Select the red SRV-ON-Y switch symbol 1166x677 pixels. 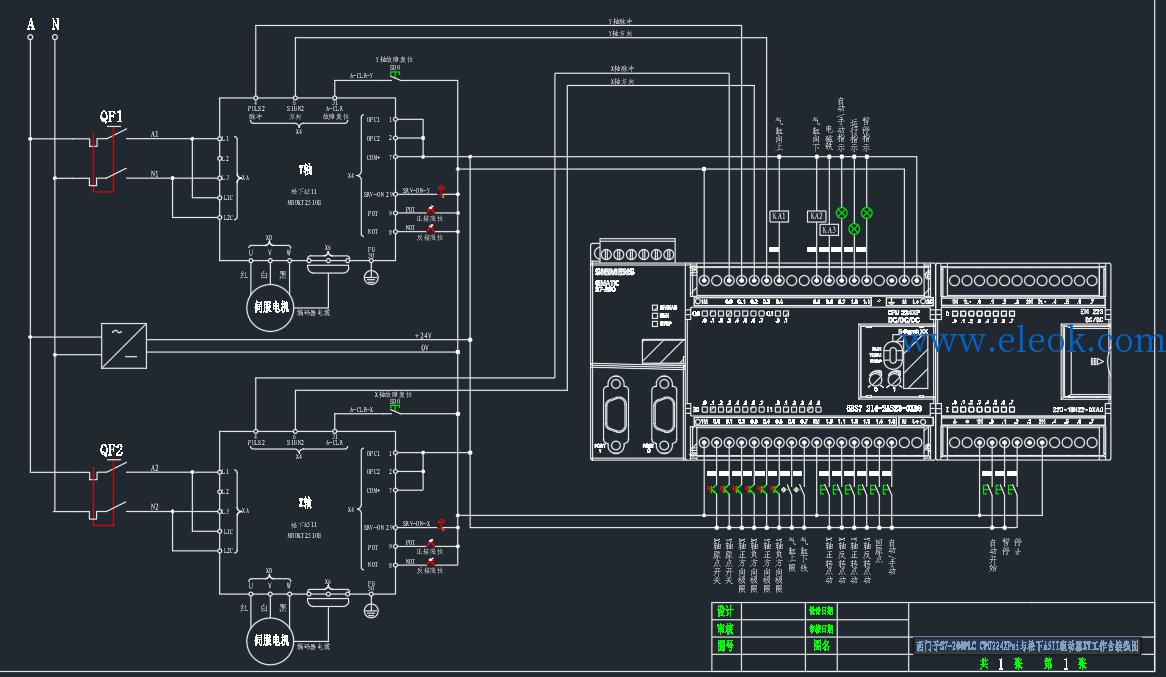(441, 191)
